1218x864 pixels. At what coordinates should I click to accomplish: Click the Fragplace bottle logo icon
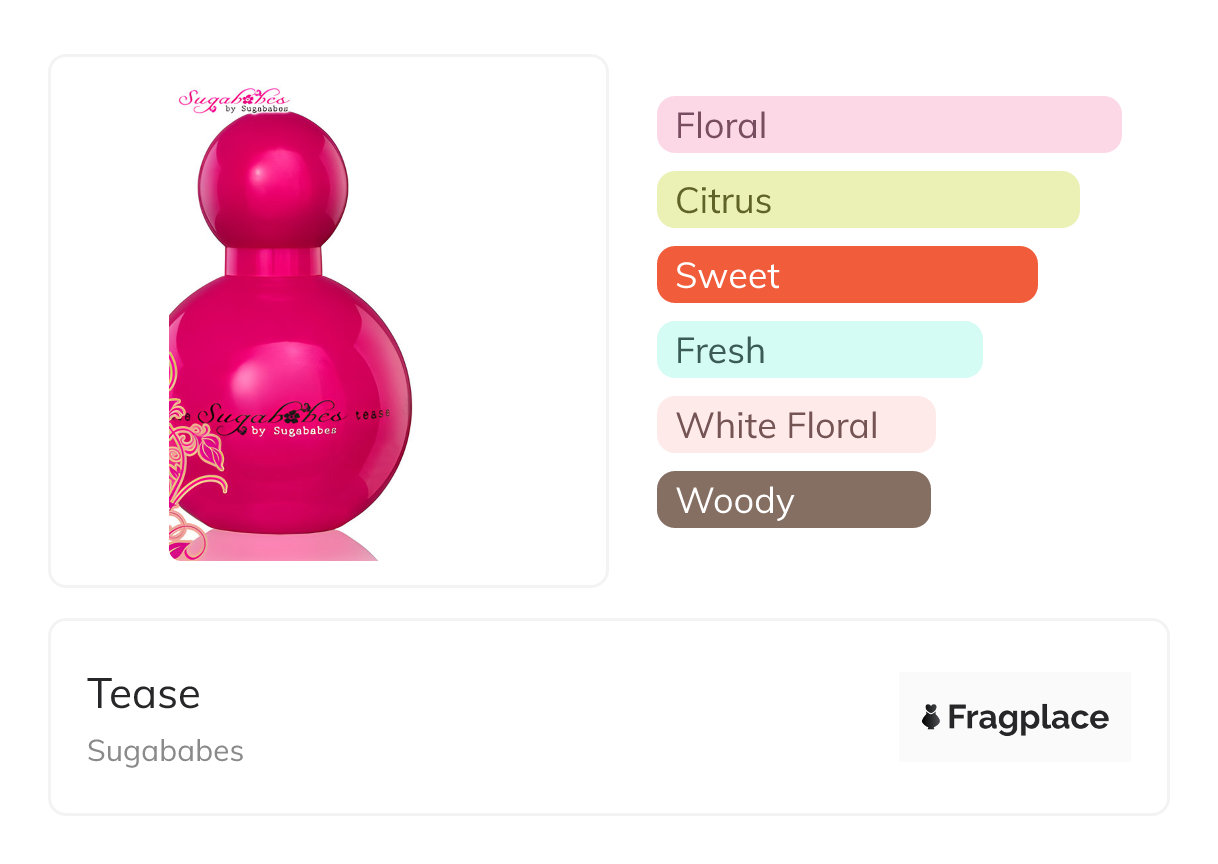coord(931,717)
